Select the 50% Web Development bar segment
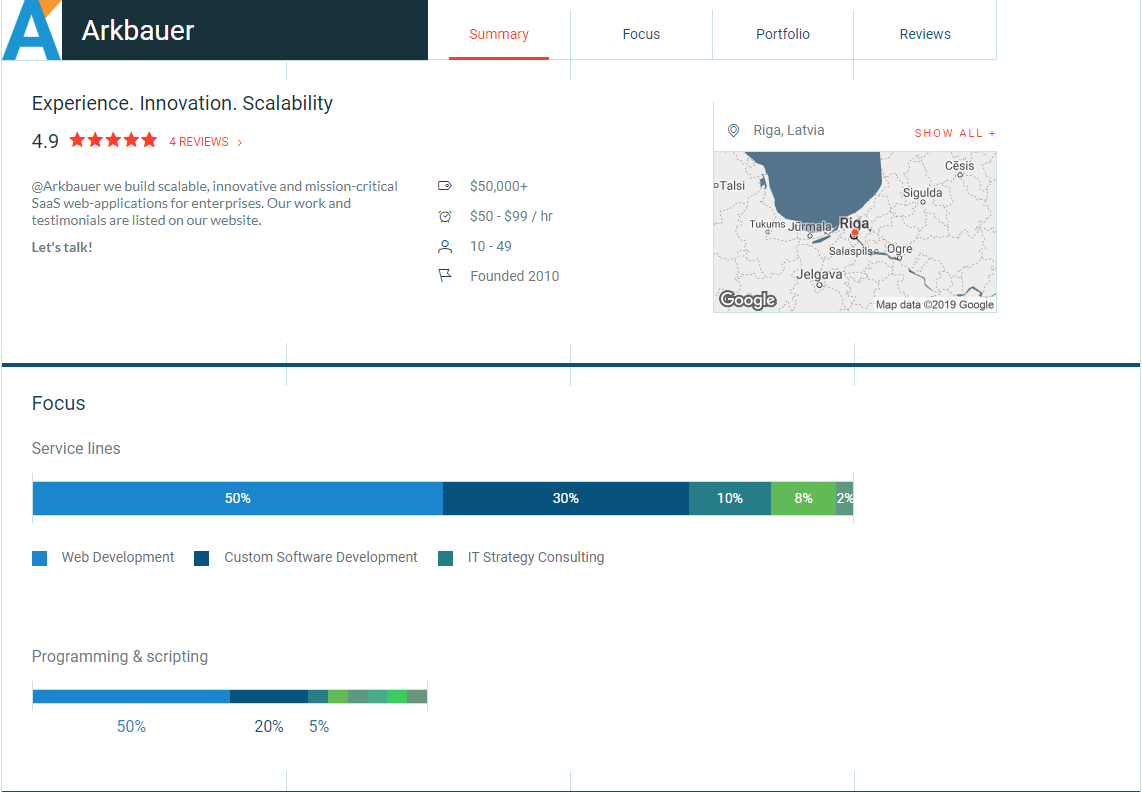The image size is (1142, 792). click(237, 498)
